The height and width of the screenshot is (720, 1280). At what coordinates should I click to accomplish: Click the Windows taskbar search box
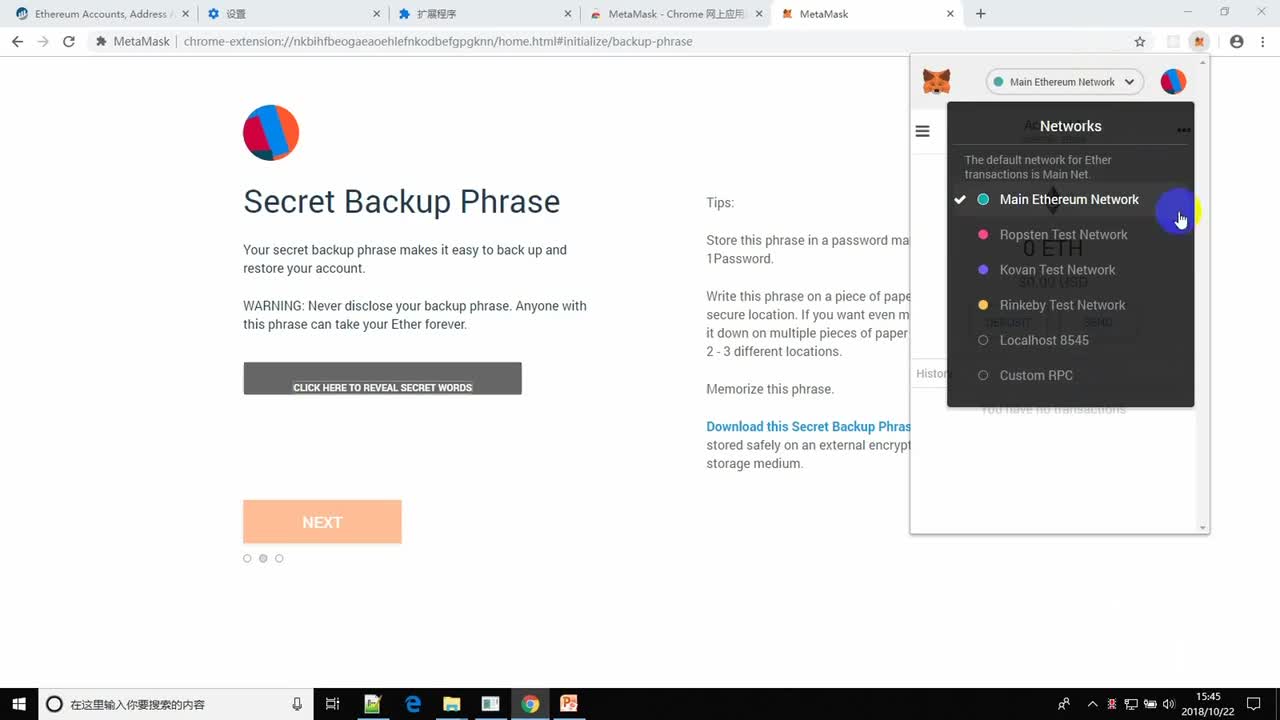176,704
